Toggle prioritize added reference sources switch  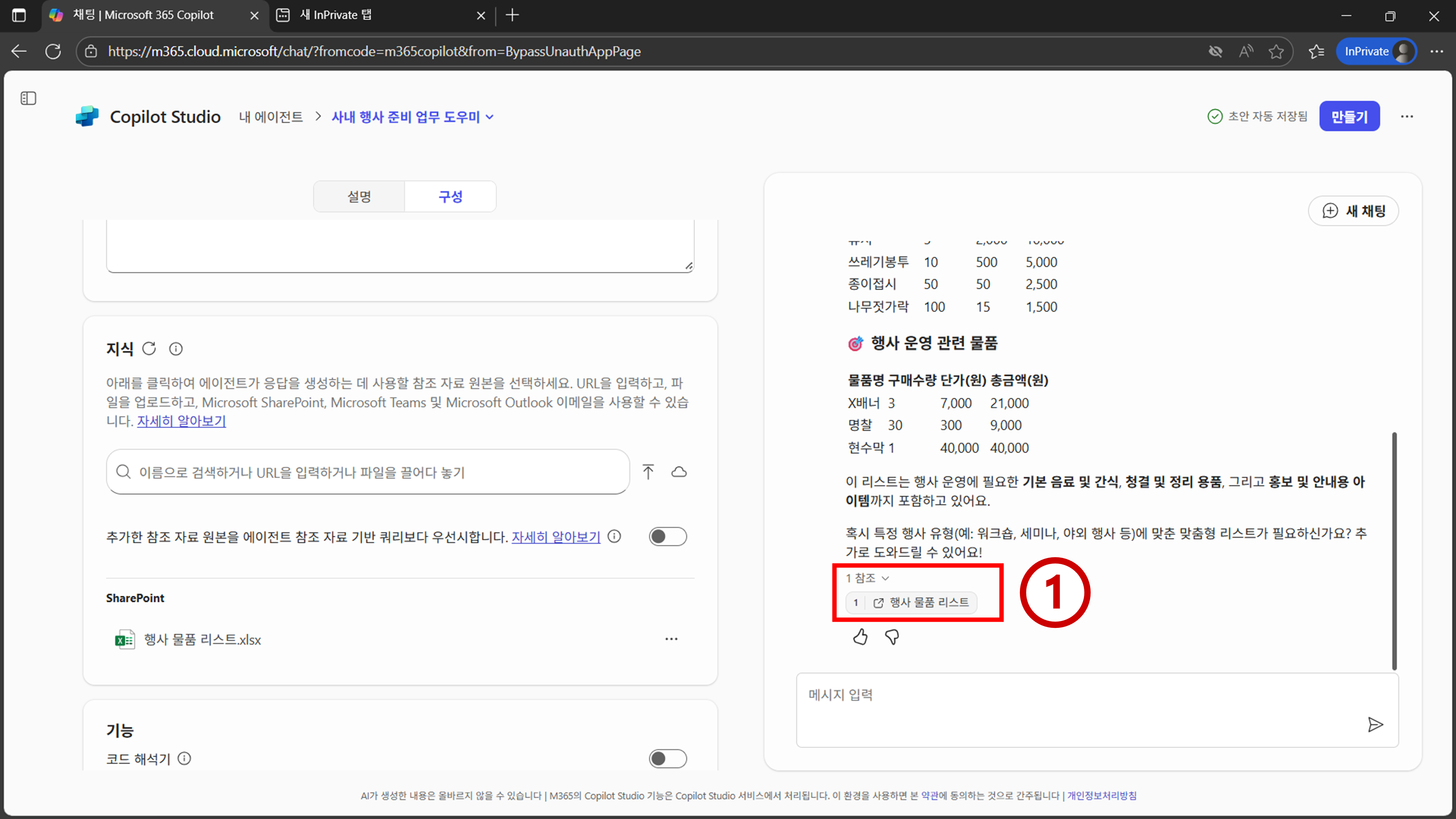coord(668,537)
